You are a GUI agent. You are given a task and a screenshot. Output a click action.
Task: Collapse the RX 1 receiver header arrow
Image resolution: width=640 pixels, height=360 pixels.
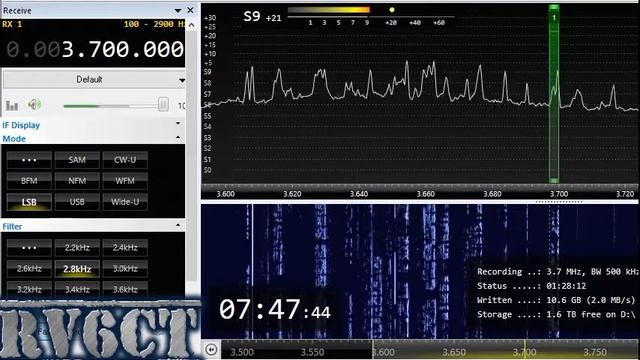[x=191, y=25]
